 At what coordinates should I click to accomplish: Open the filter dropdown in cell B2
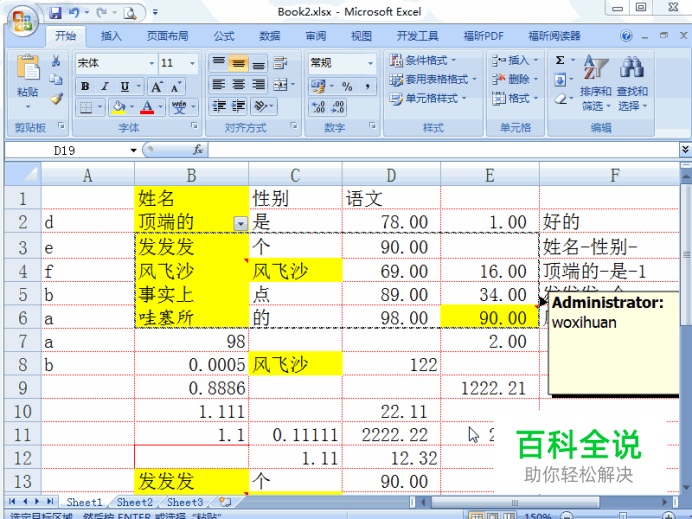point(241,223)
